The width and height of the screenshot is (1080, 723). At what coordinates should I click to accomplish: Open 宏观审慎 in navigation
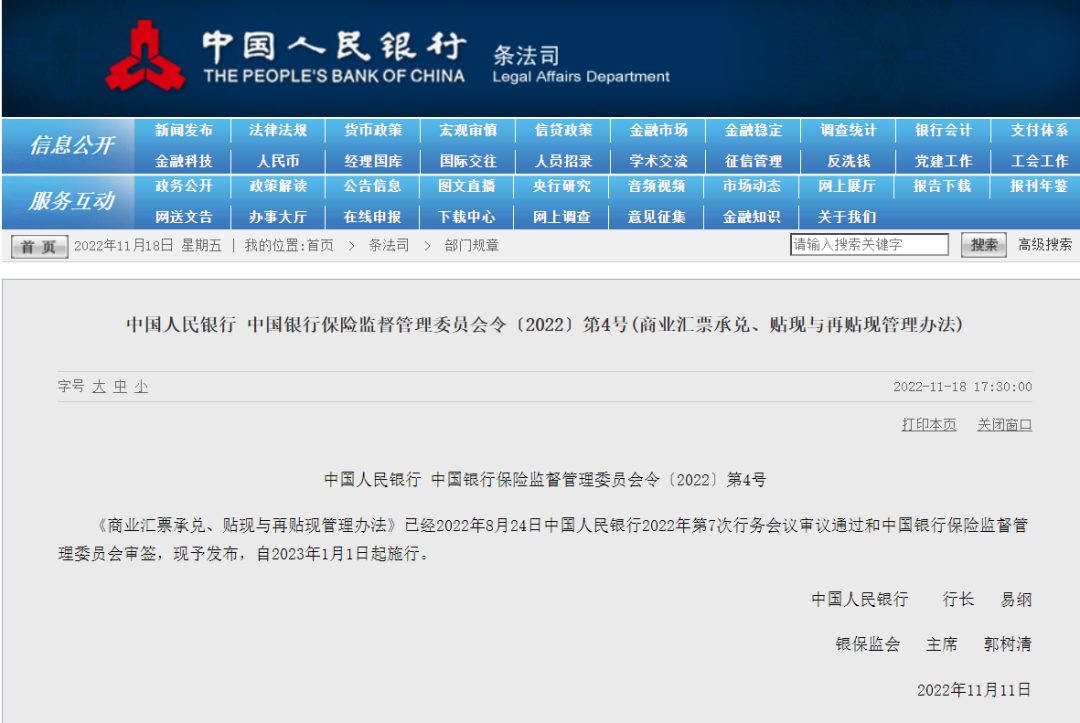(x=468, y=130)
